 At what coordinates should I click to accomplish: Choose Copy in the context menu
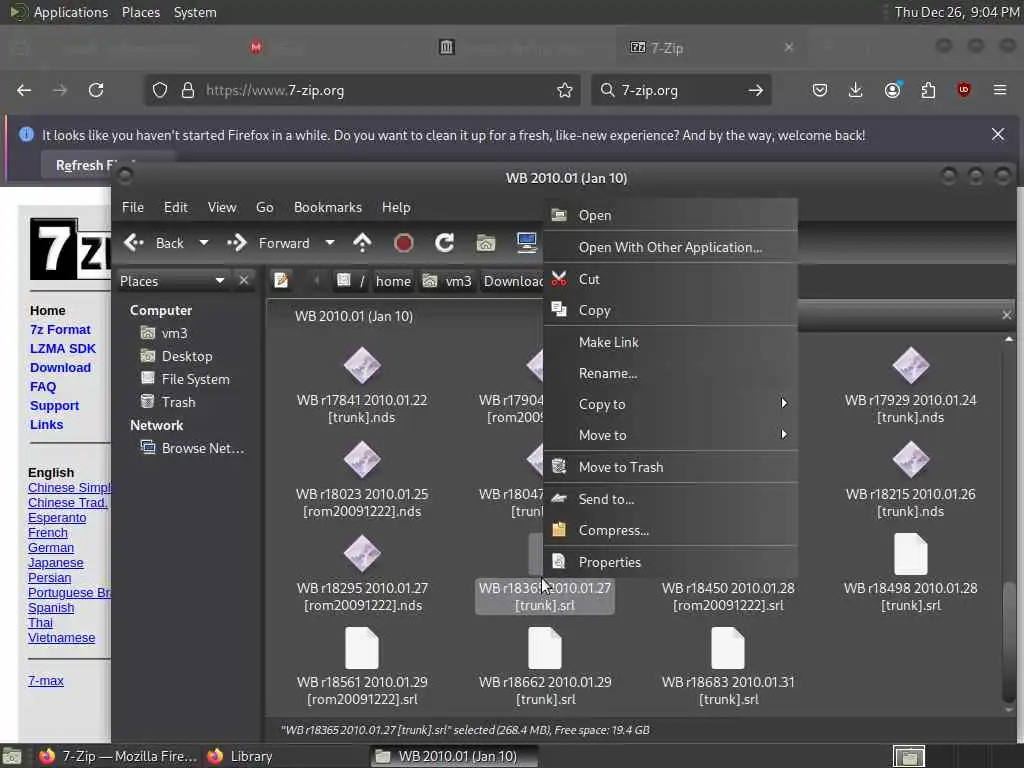671,310
